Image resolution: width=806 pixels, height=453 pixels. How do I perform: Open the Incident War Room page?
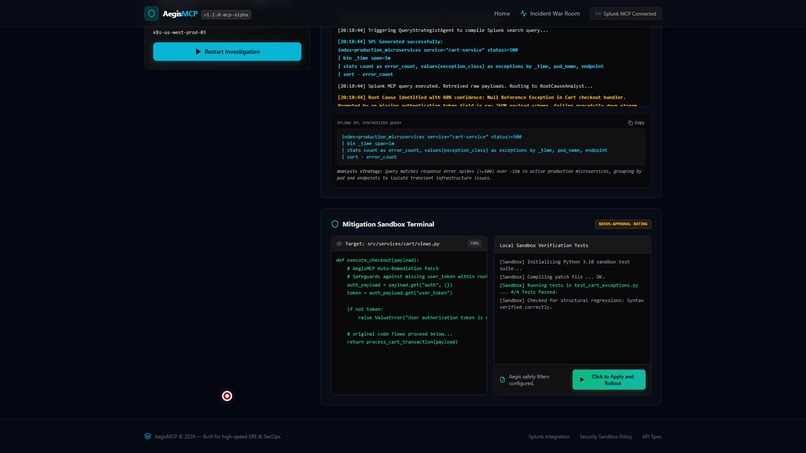(x=554, y=13)
